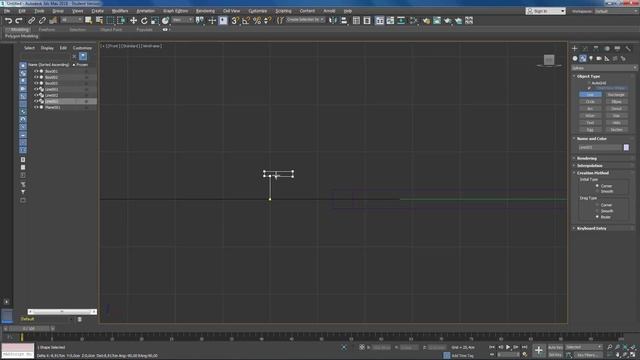
Task: Click the Redo arrow icon
Action: (x=19, y=20)
